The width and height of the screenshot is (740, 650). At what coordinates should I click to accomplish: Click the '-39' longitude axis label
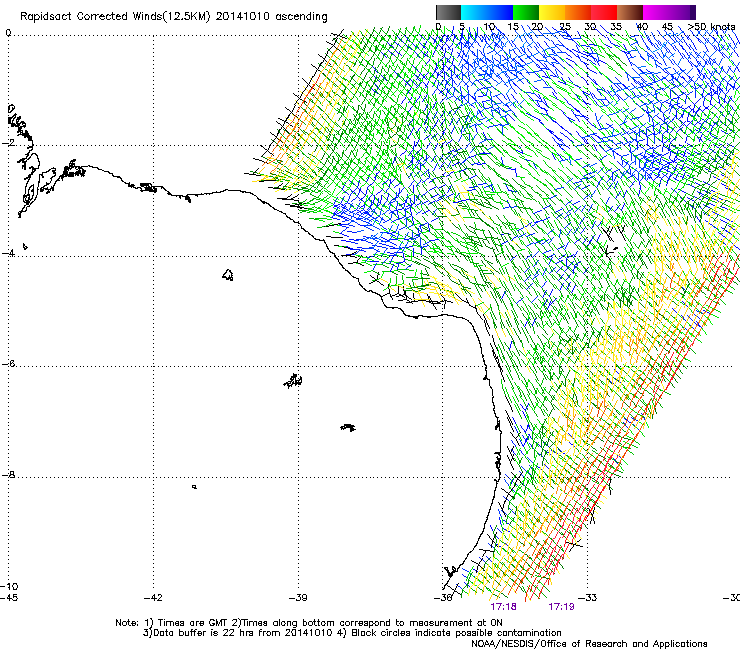(298, 598)
